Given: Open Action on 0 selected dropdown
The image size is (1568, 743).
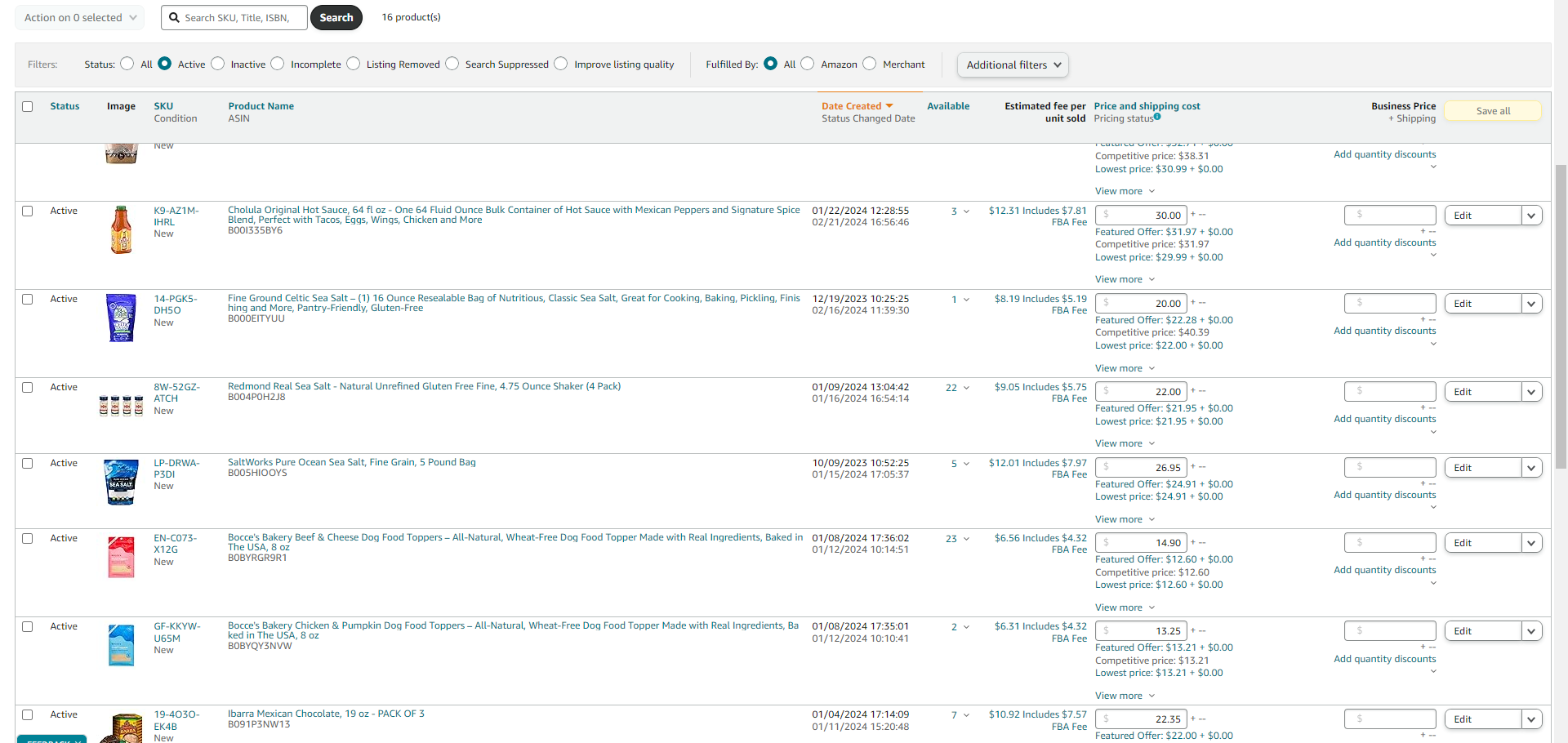Looking at the screenshot, I should pos(80,17).
